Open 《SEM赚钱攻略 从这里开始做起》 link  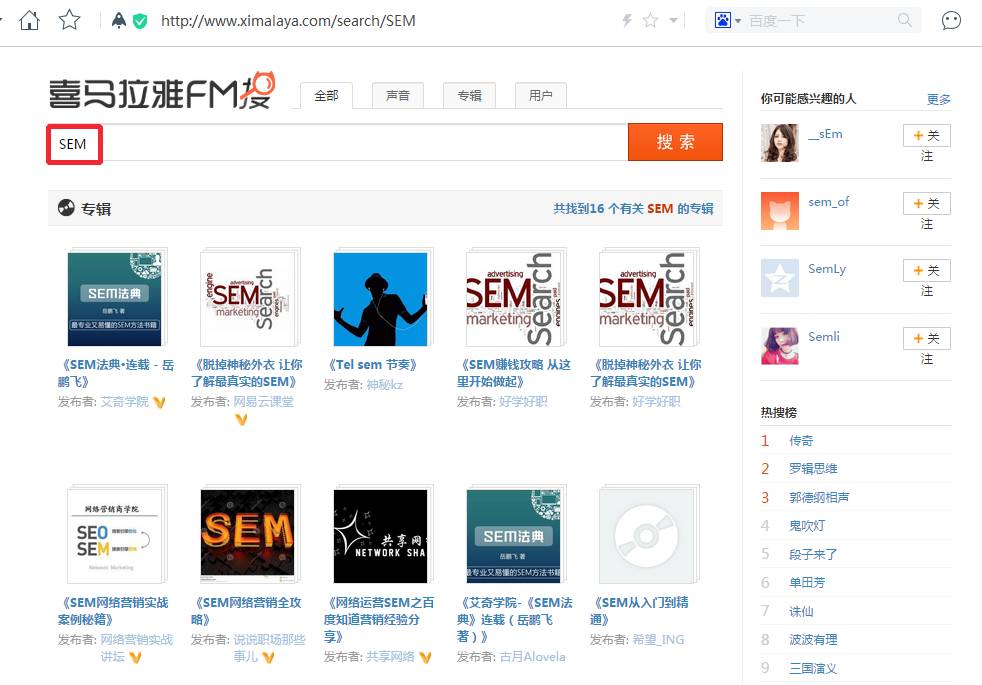(514, 373)
